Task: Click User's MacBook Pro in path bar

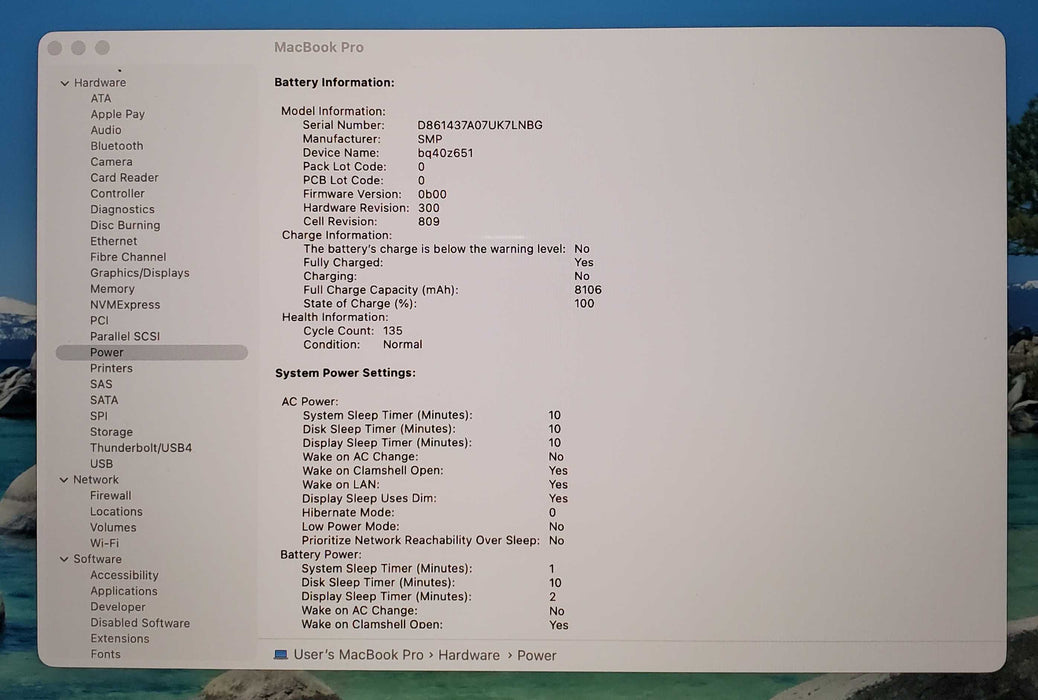Action: (x=358, y=654)
